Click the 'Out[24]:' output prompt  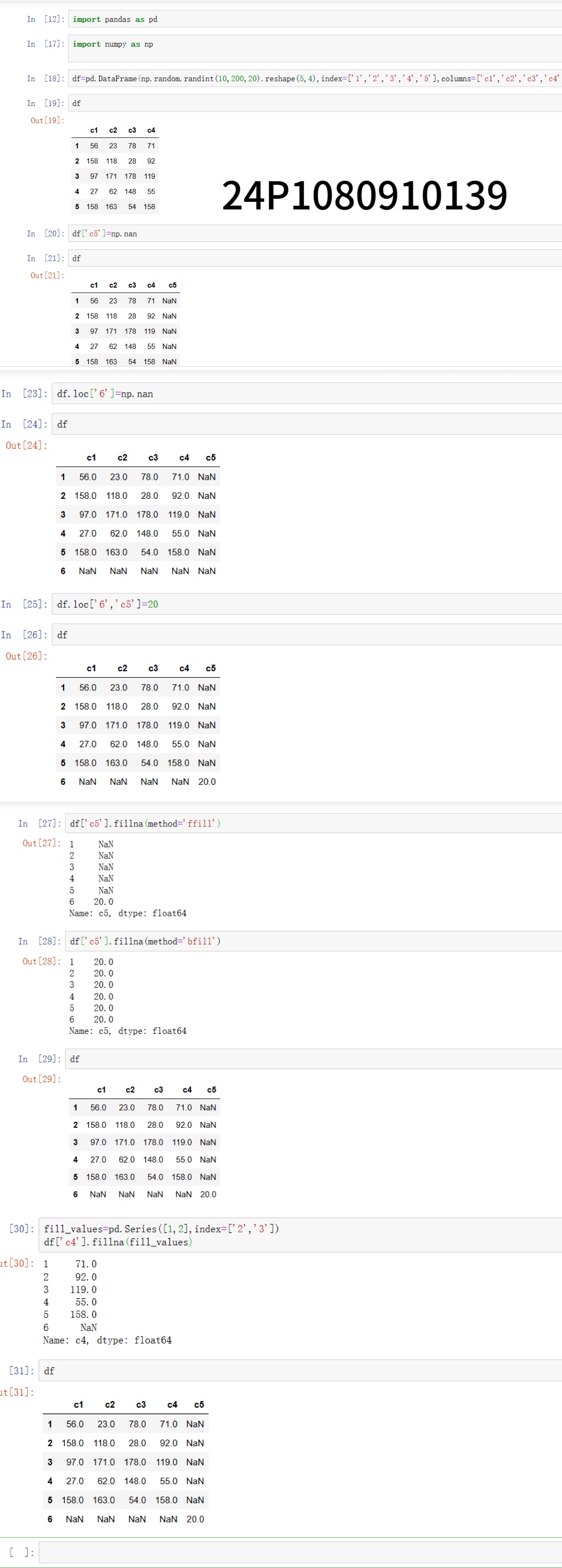pyautogui.click(x=27, y=446)
